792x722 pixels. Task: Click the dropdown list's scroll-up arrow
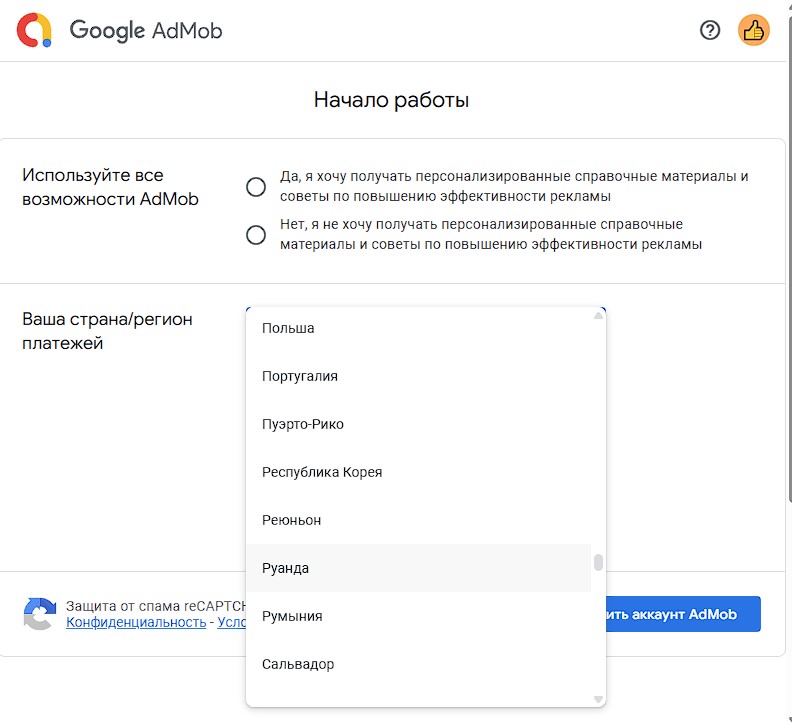tap(598, 315)
